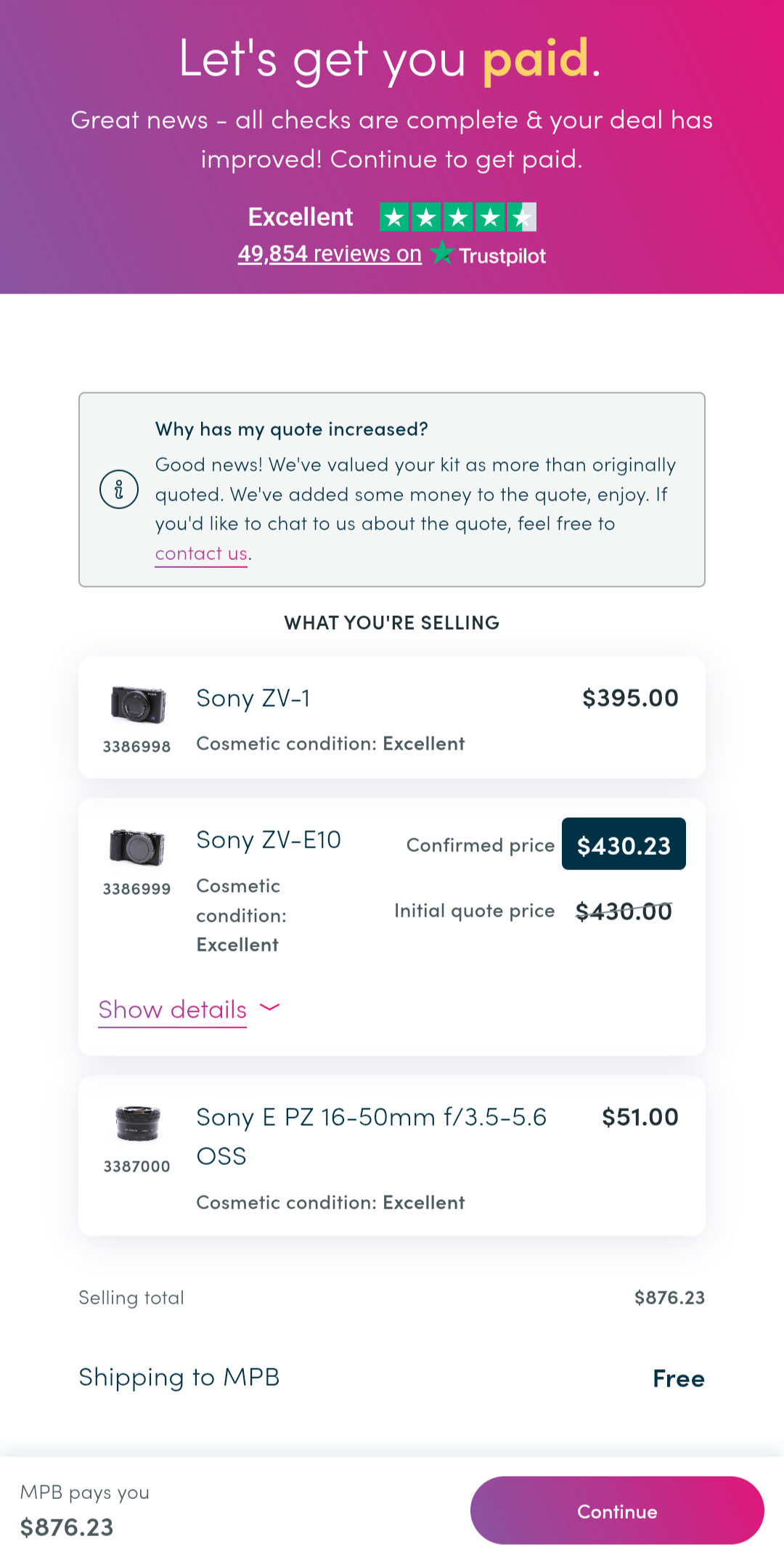Open the Sony ZV-1 camera thumbnail
The height and width of the screenshot is (1560, 784).
137,704
